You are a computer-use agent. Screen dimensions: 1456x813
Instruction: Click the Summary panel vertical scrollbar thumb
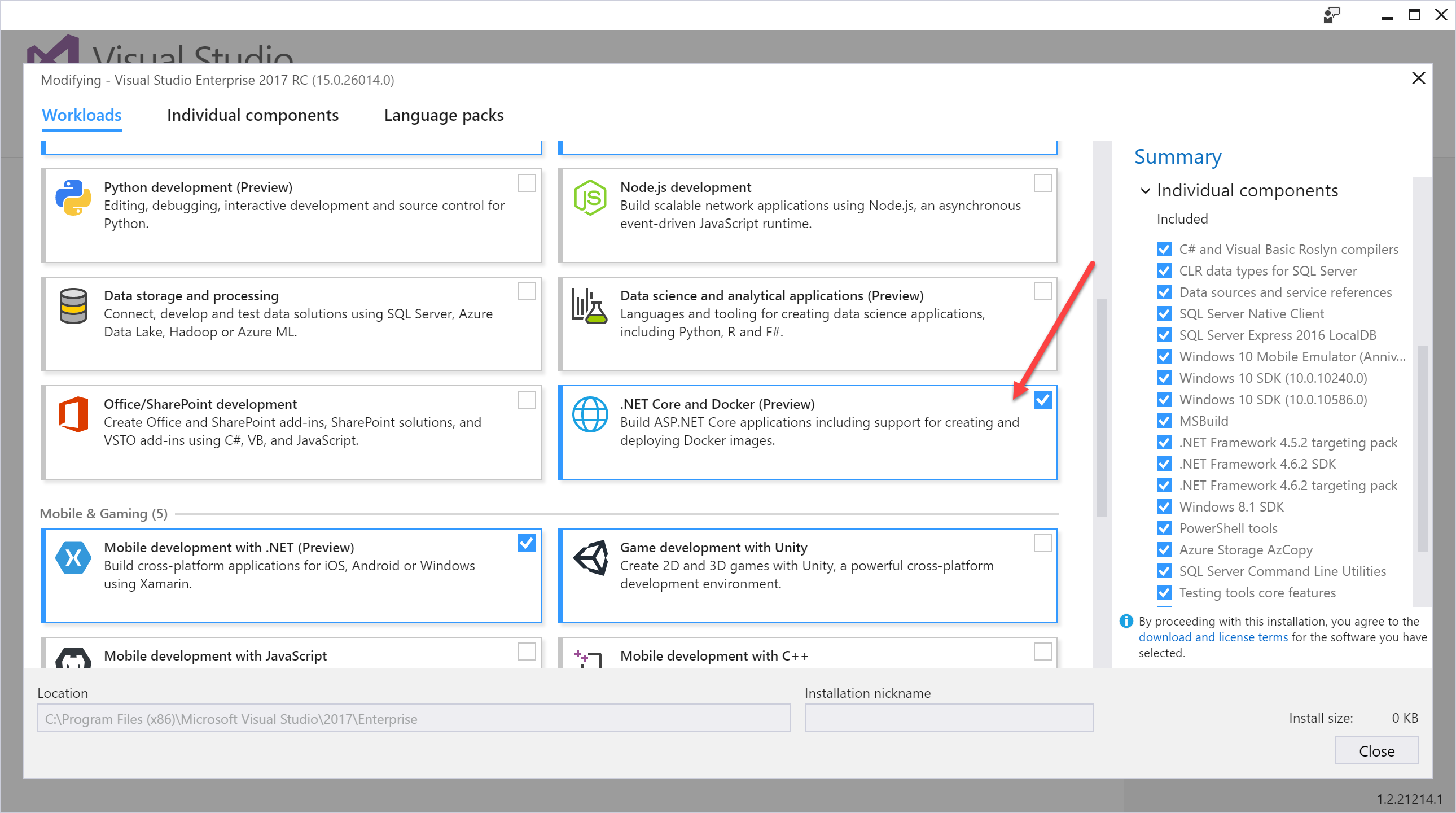click(x=1423, y=448)
